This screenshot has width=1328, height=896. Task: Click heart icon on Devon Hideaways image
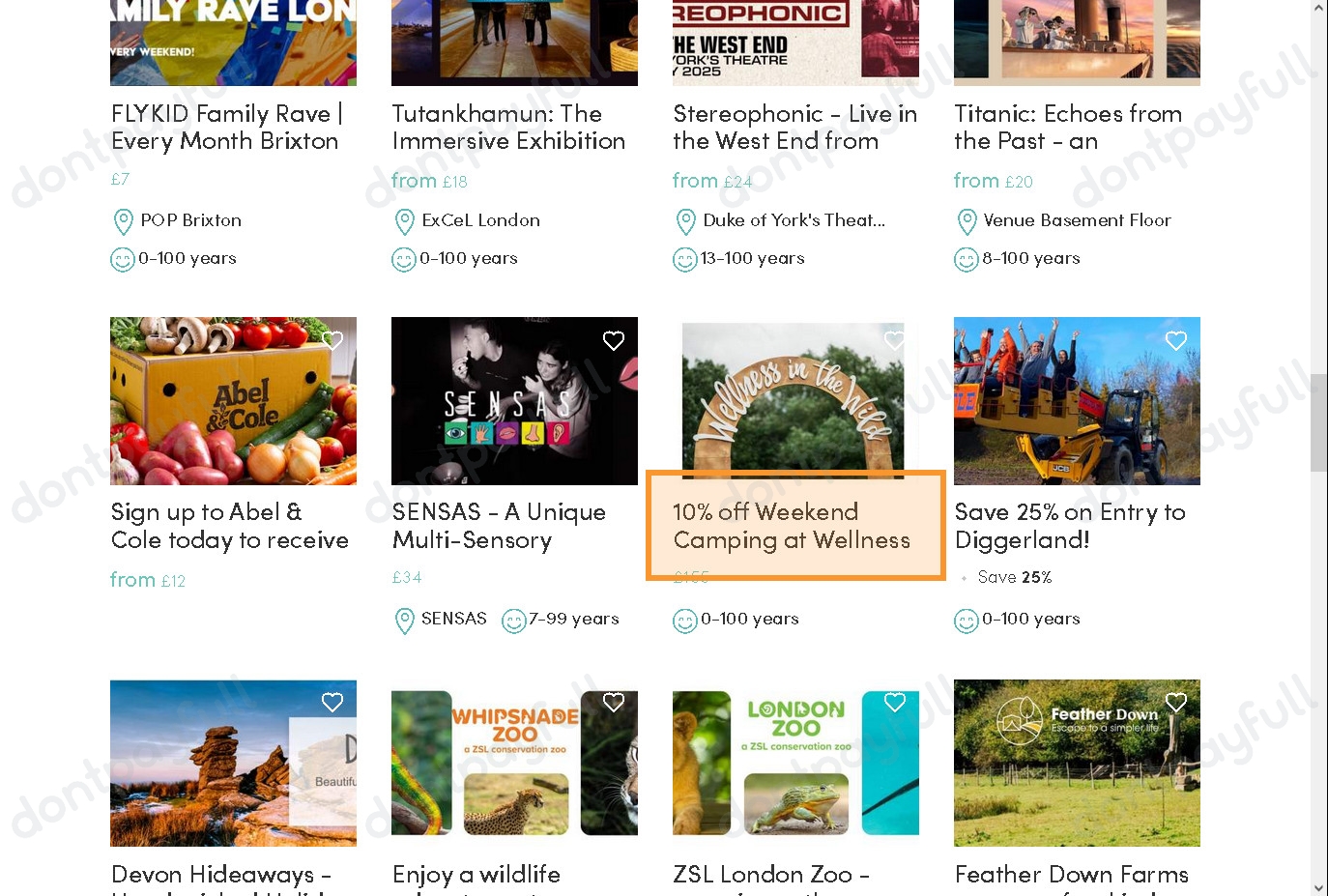pos(332,703)
